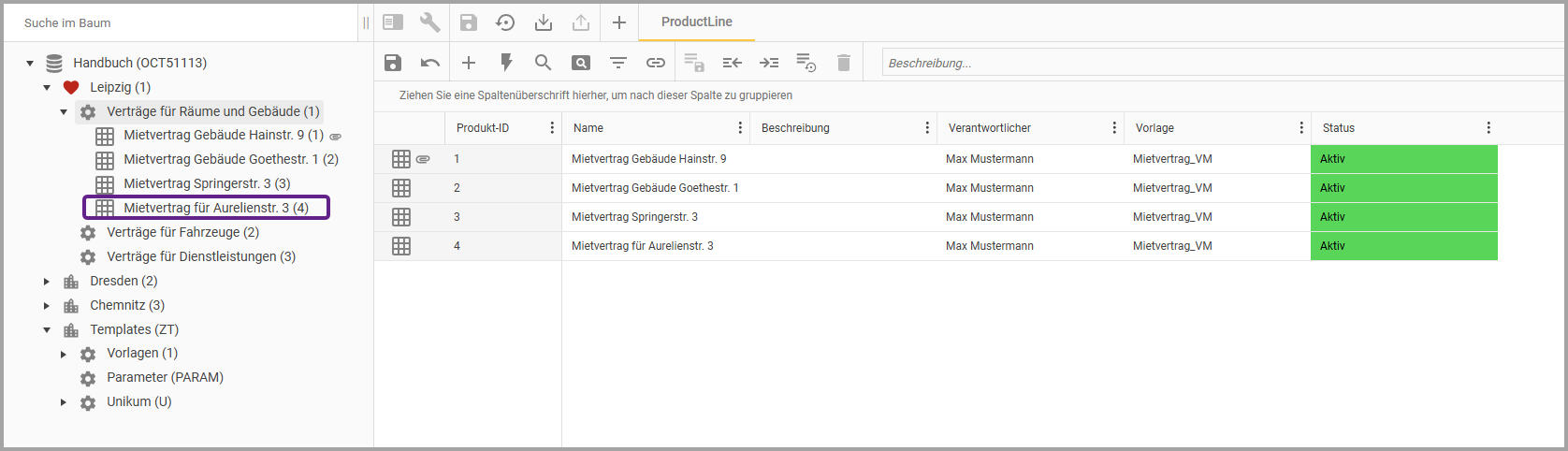
Task: Click the download icon in top toolbar
Action: pyautogui.click(x=544, y=22)
